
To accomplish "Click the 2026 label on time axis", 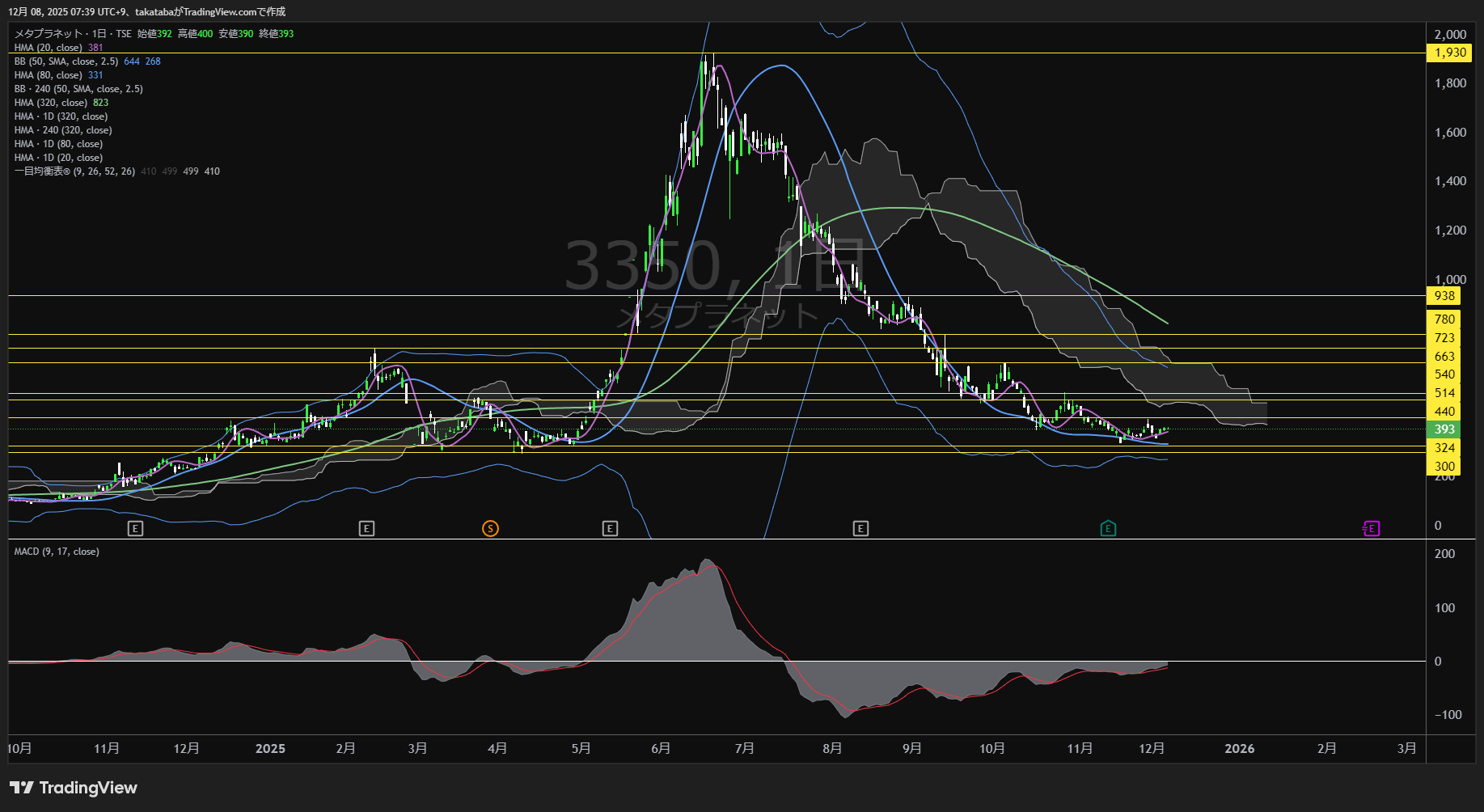I will click(x=1239, y=749).
